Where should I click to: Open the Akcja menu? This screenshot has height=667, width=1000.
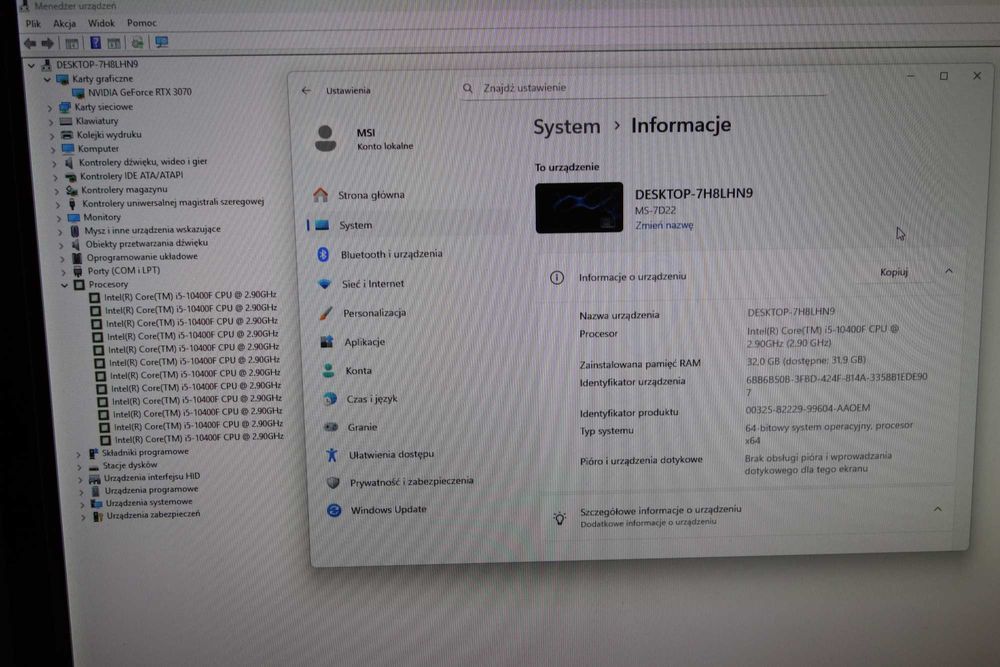click(64, 24)
